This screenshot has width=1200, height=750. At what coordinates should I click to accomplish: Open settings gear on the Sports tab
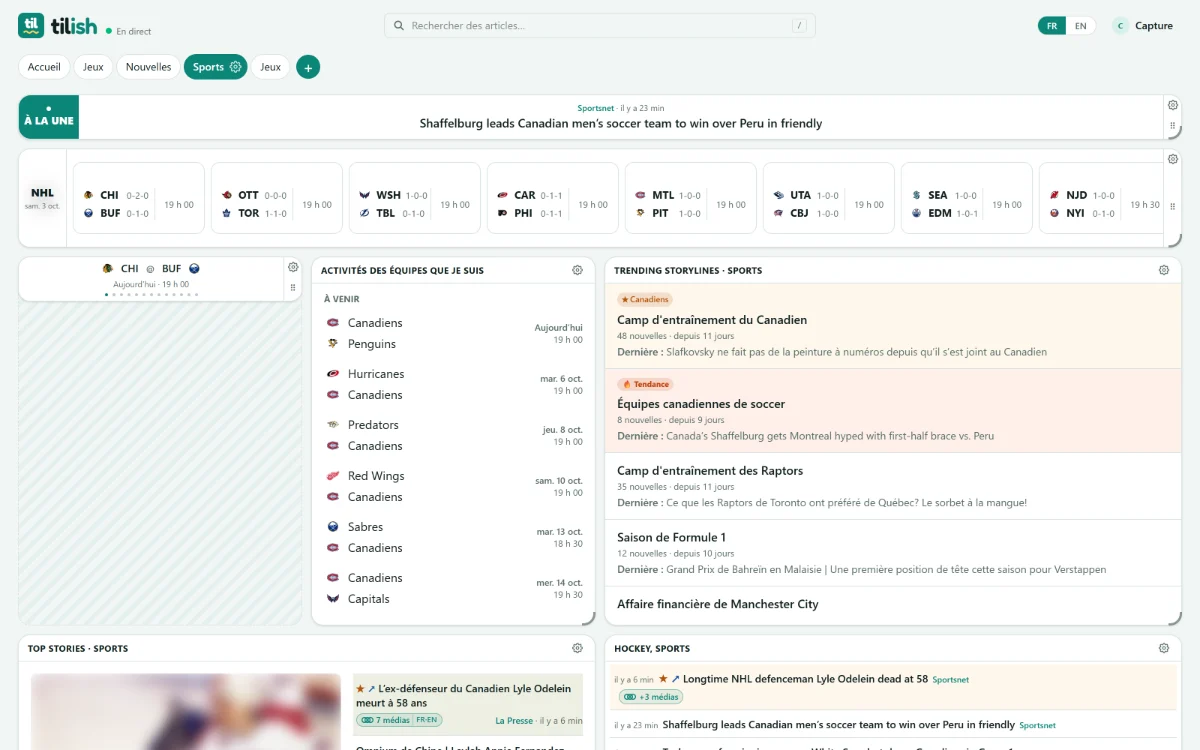click(x=236, y=67)
